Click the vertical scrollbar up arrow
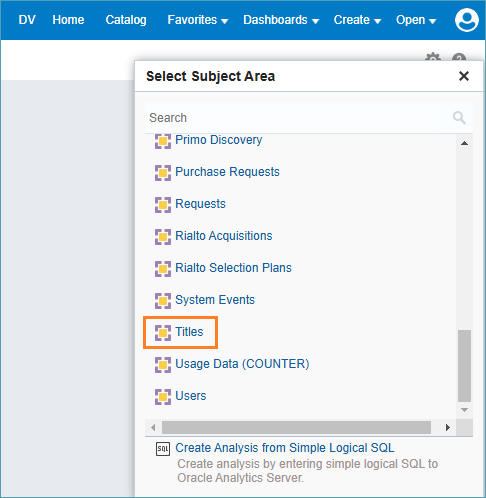Viewport: 486px width, 498px height. 464,143
